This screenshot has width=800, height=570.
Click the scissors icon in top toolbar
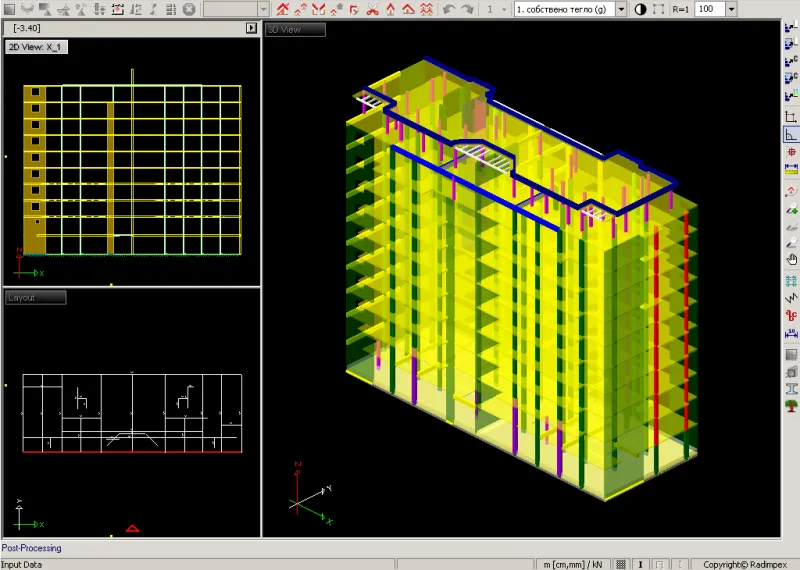[x=372, y=9]
